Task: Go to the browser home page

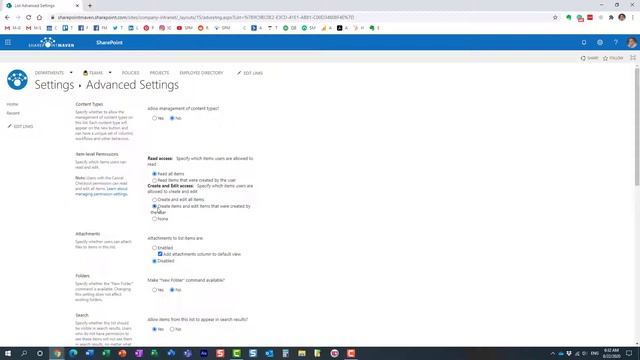Action: coord(39,18)
